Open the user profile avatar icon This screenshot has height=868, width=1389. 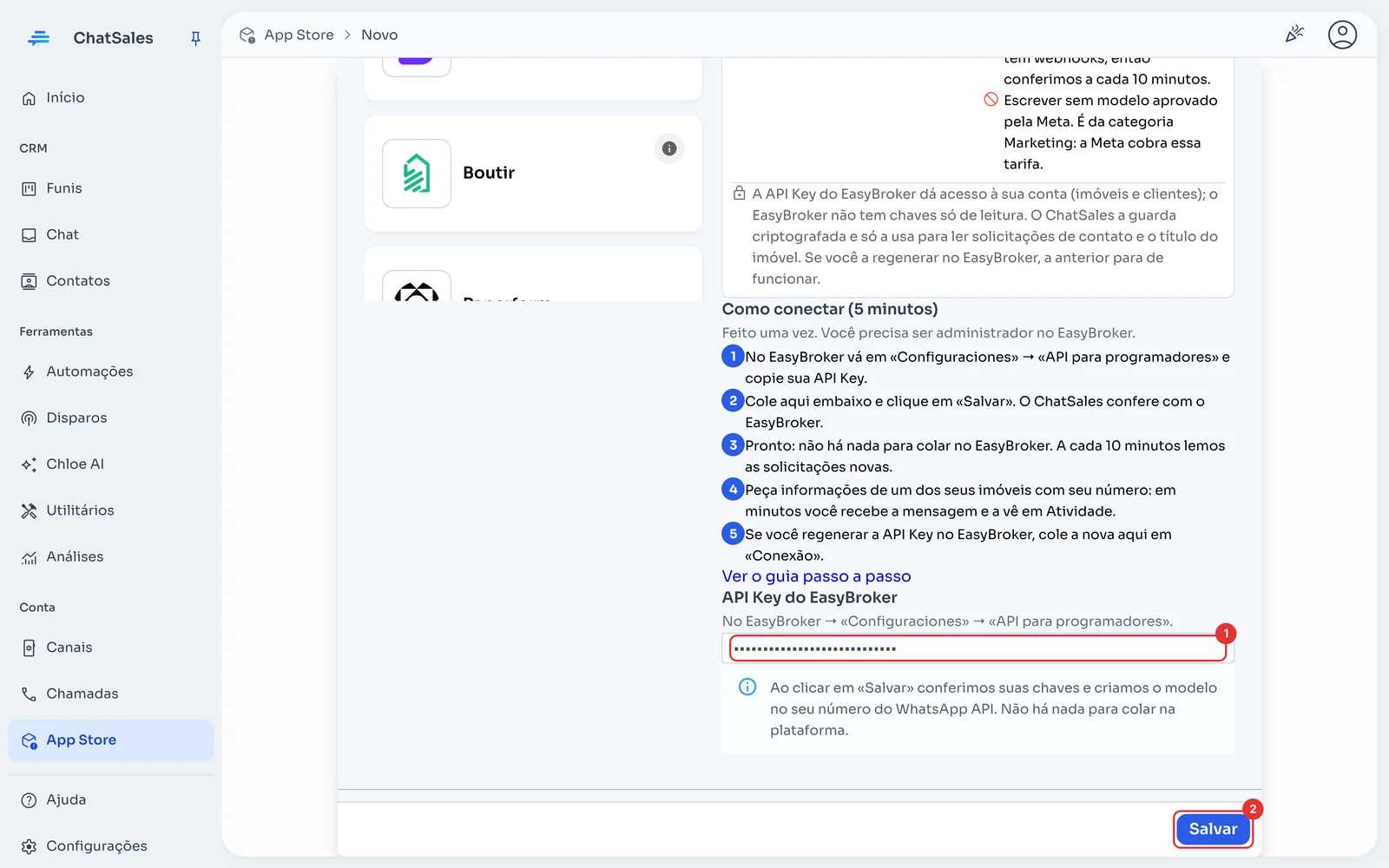click(x=1342, y=35)
